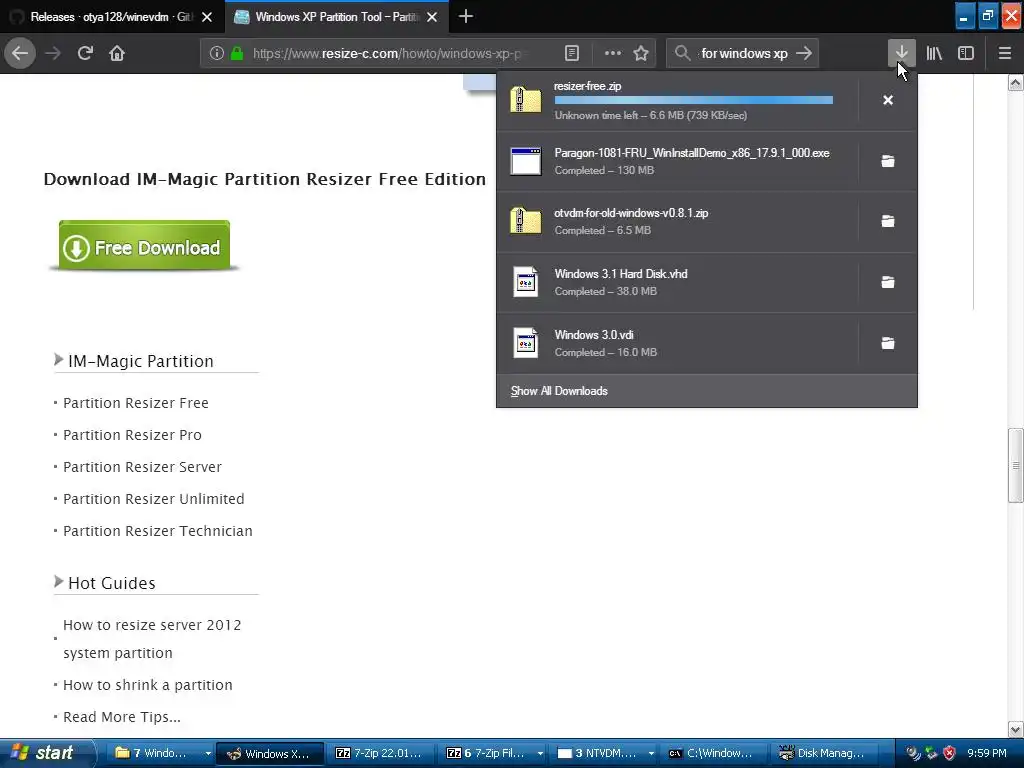This screenshot has width=1024, height=768.
Task: Open Partition Resizer Pro link
Action: (133, 435)
